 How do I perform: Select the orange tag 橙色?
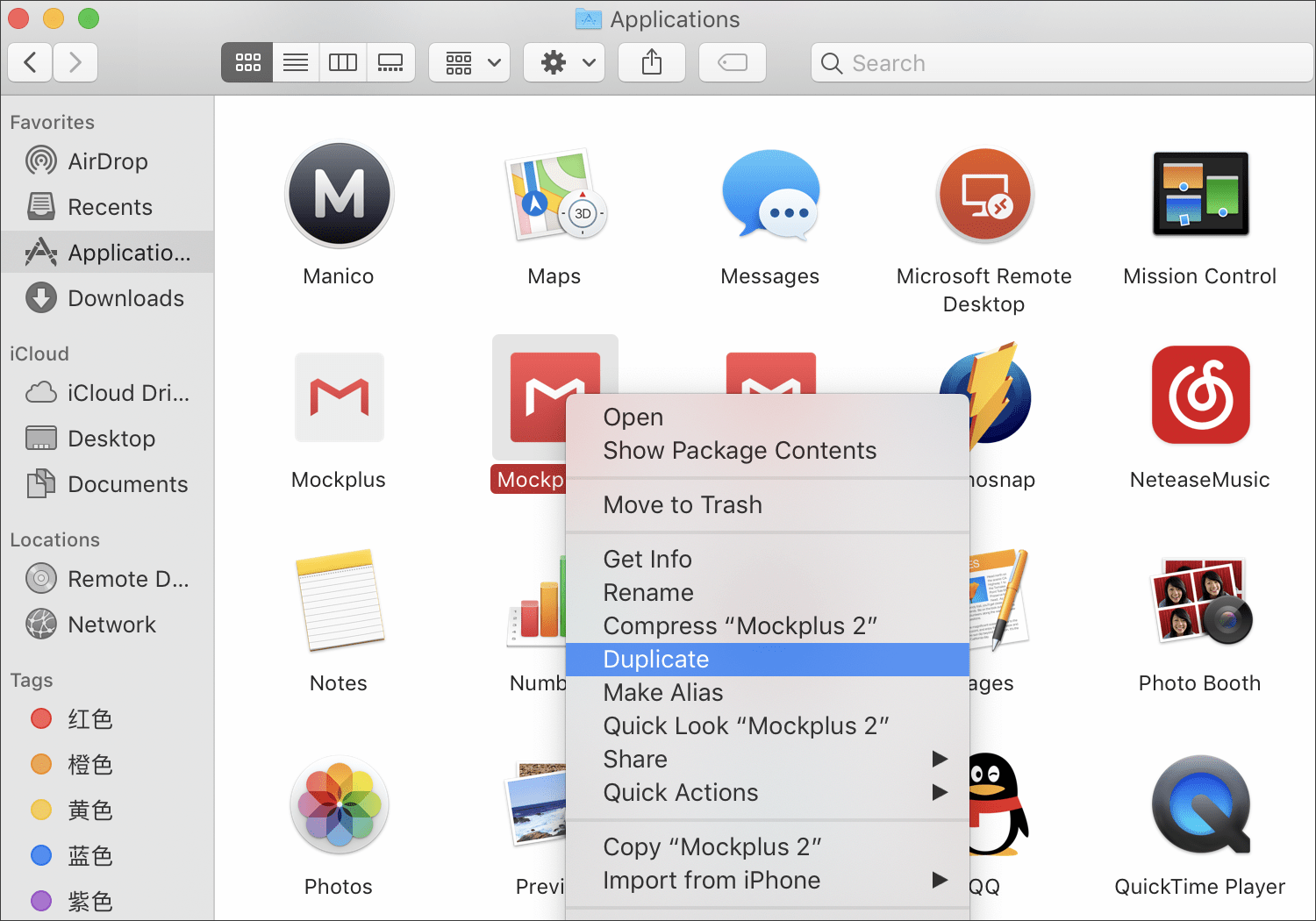(x=107, y=765)
